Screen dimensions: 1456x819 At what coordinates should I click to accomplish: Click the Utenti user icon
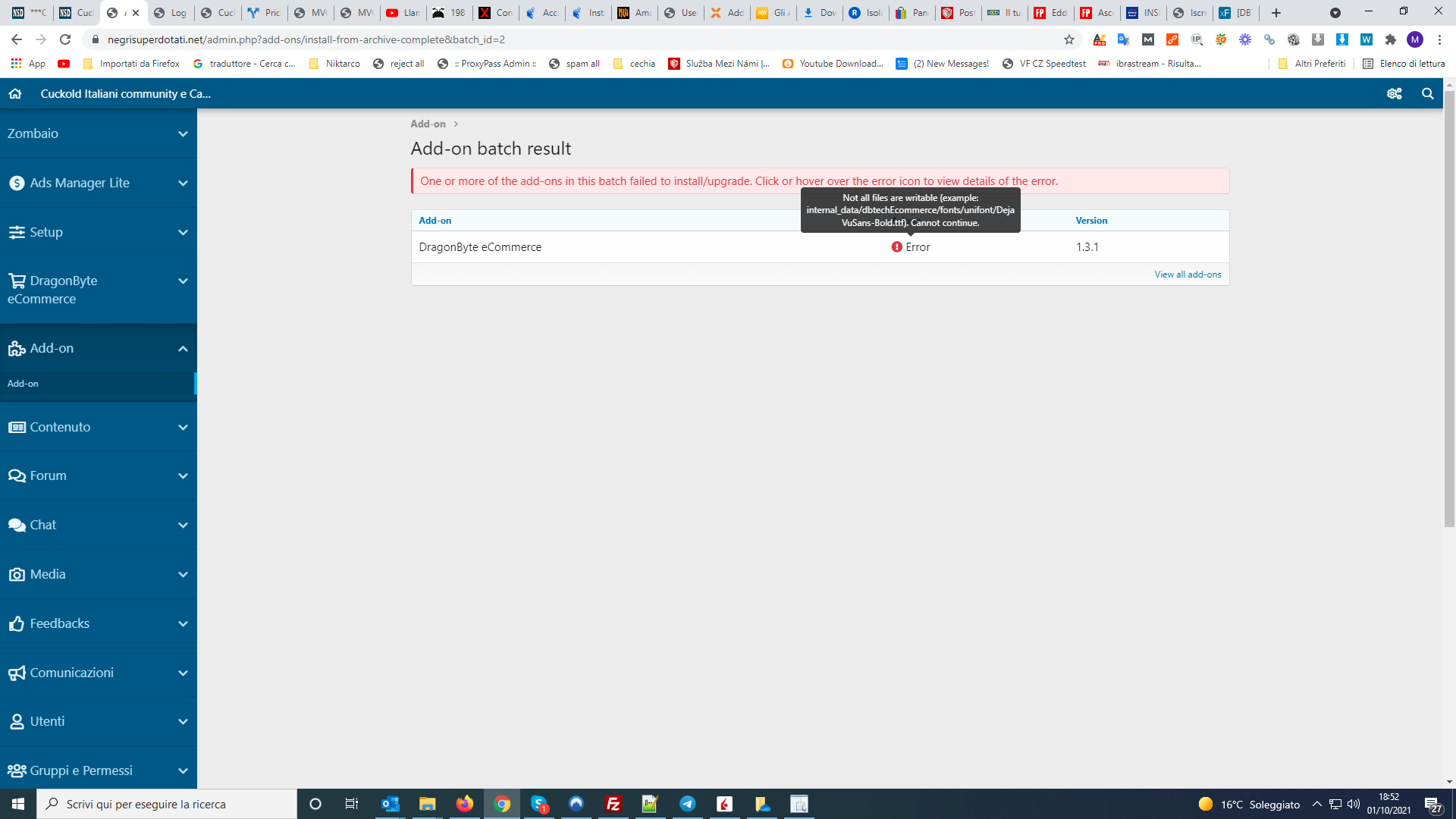17,721
